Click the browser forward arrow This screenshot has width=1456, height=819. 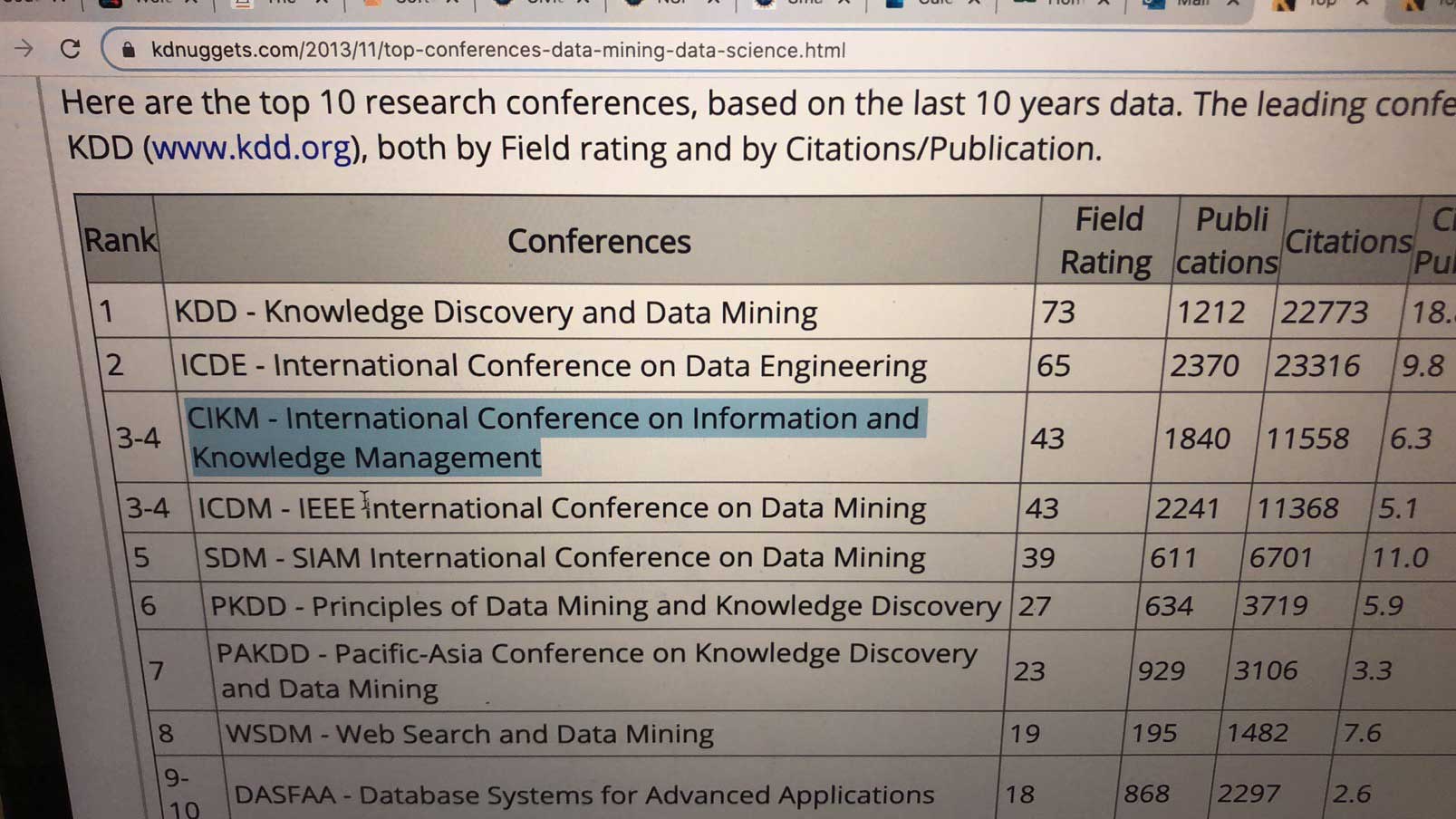pos(24,49)
